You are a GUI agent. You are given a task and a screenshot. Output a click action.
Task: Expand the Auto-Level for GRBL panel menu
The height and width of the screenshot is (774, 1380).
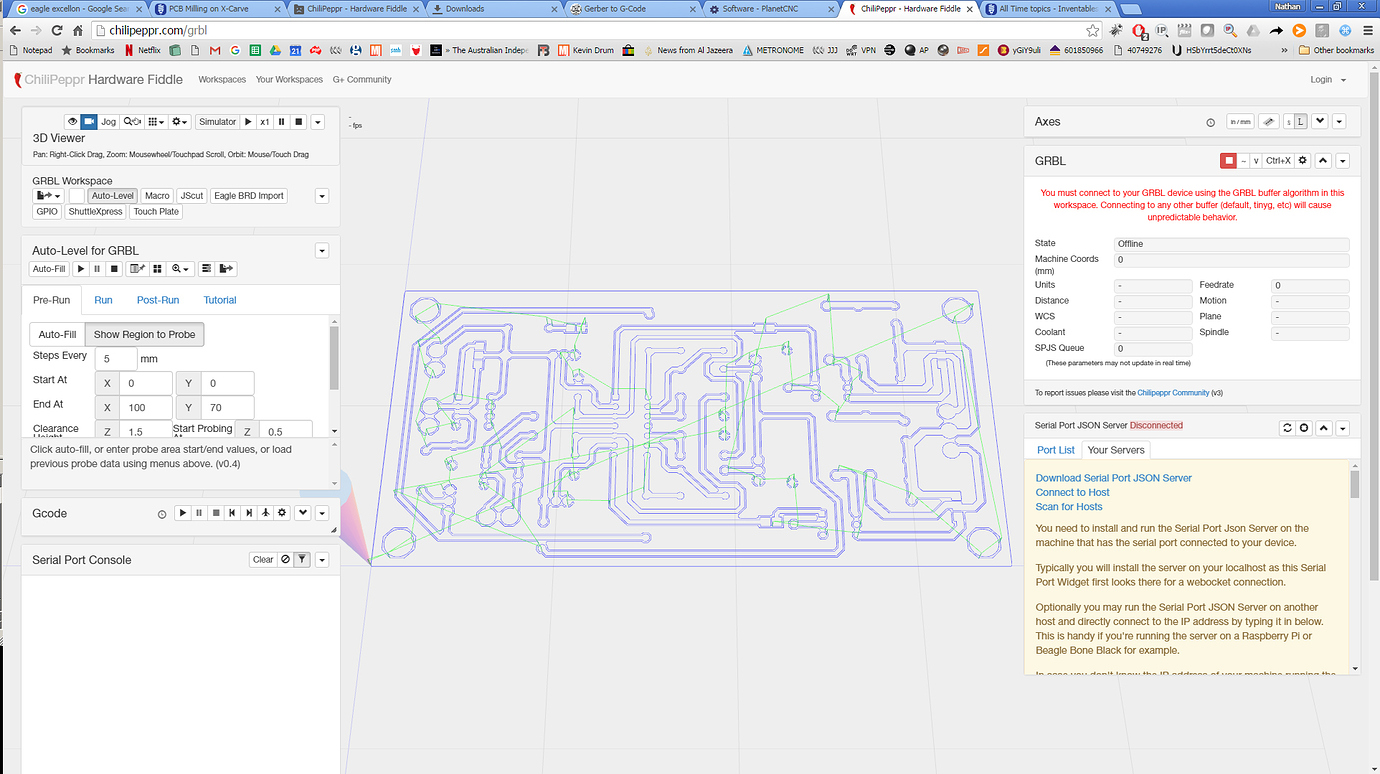tap(322, 251)
